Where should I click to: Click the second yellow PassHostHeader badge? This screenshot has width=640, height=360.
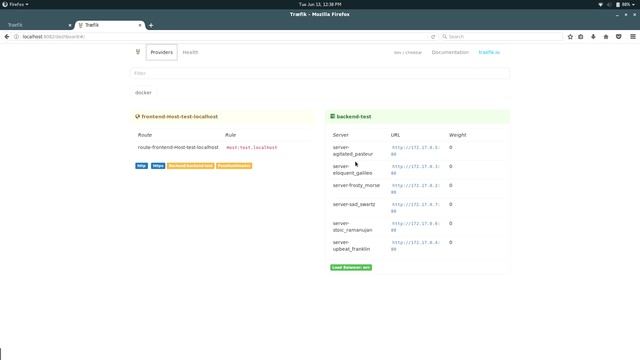point(234,166)
